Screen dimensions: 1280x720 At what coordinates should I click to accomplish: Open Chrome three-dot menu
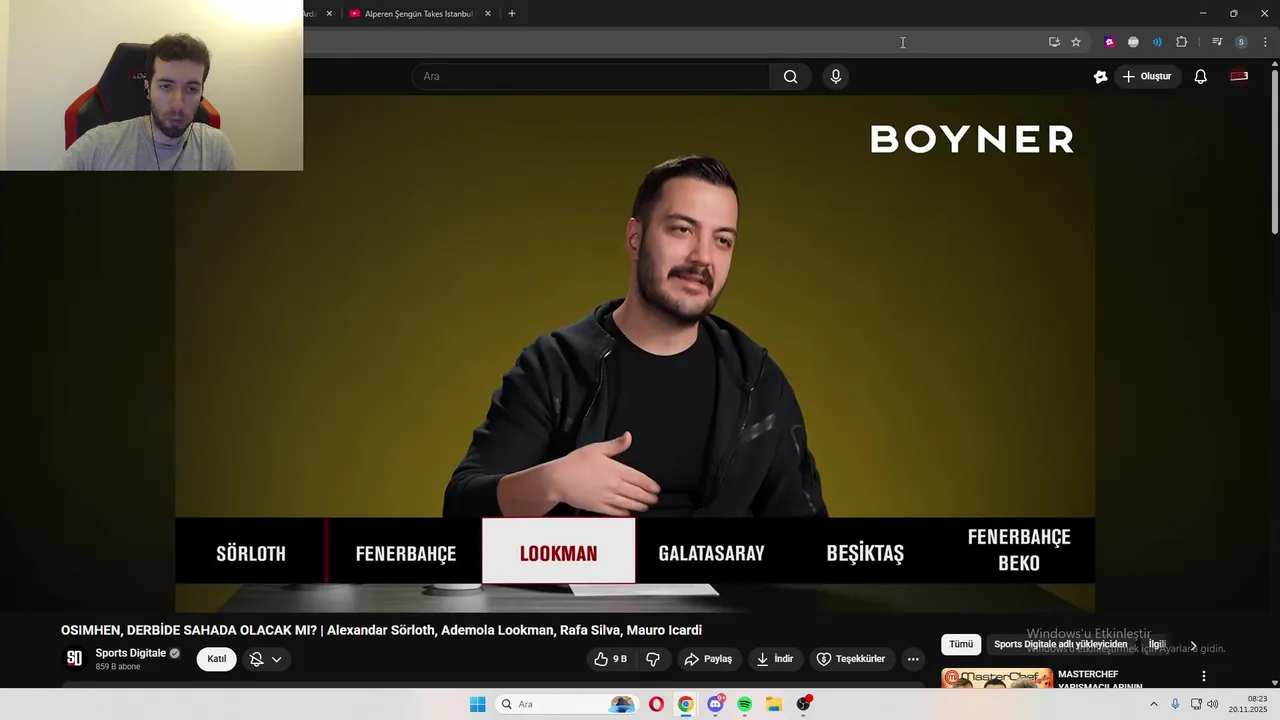pyautogui.click(x=1265, y=42)
